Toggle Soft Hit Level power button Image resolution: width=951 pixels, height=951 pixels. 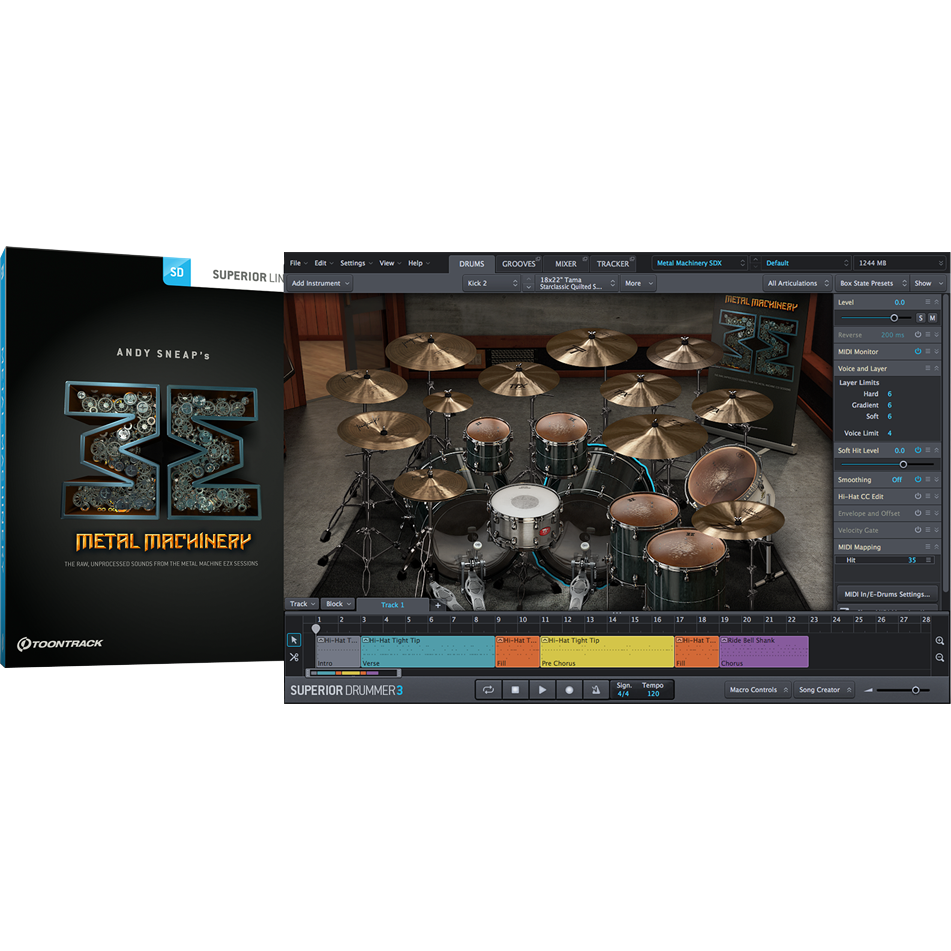point(918,450)
